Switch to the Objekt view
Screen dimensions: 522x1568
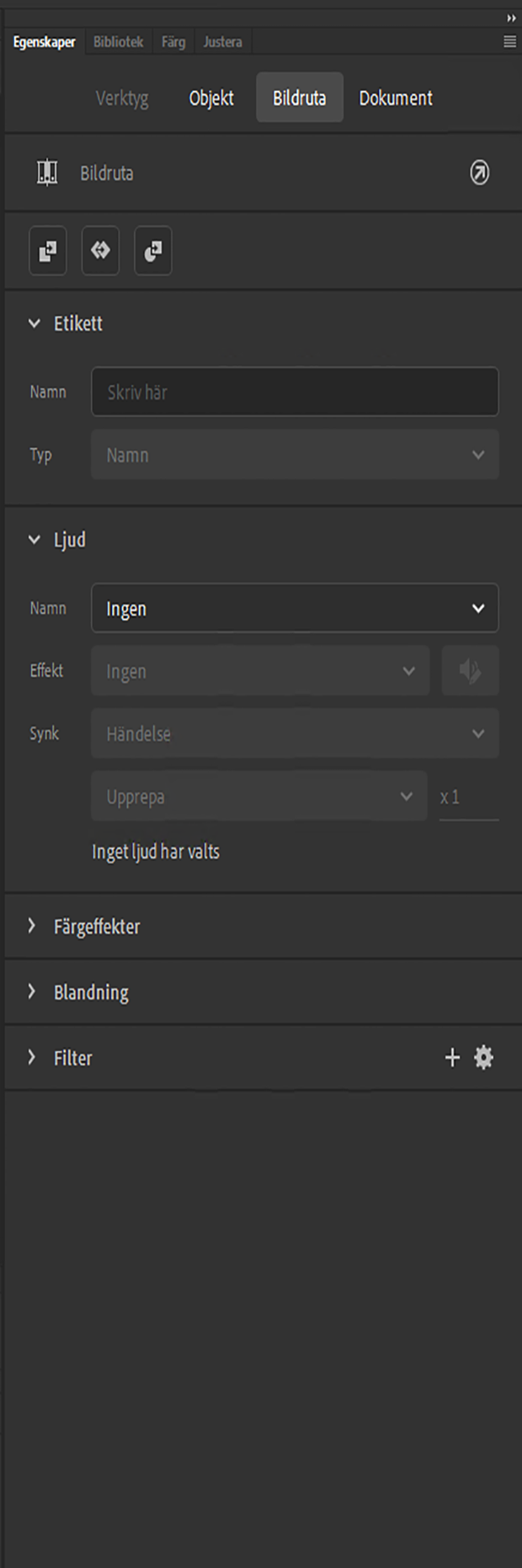(210, 98)
